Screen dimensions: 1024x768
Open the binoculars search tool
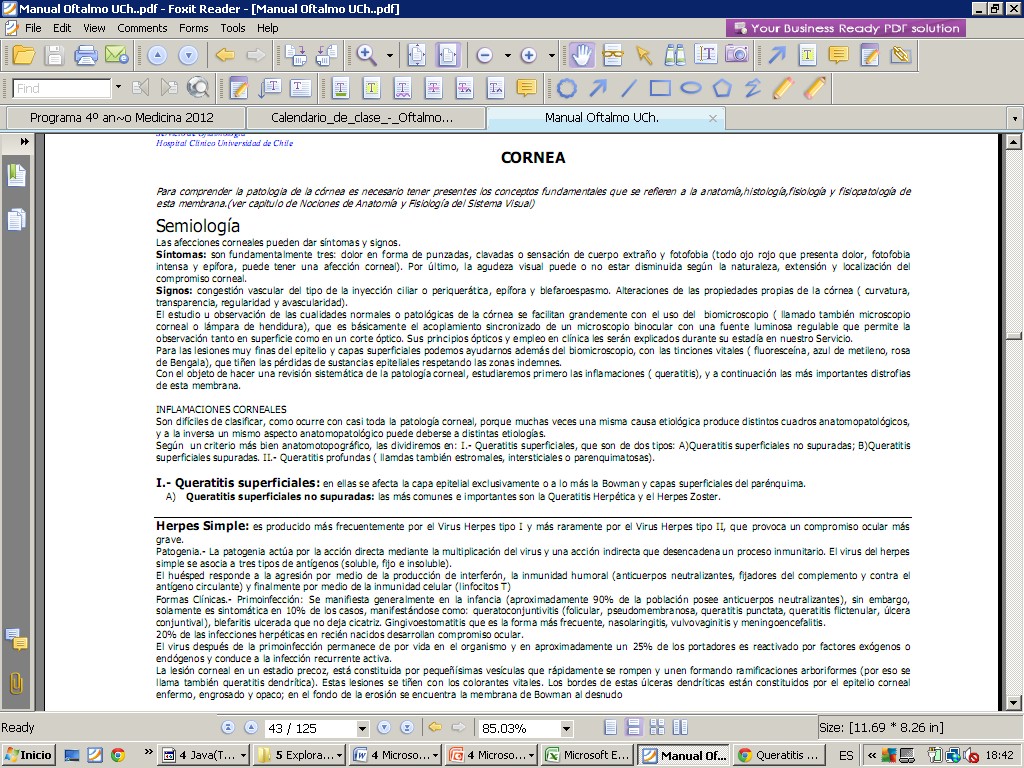tap(675, 55)
